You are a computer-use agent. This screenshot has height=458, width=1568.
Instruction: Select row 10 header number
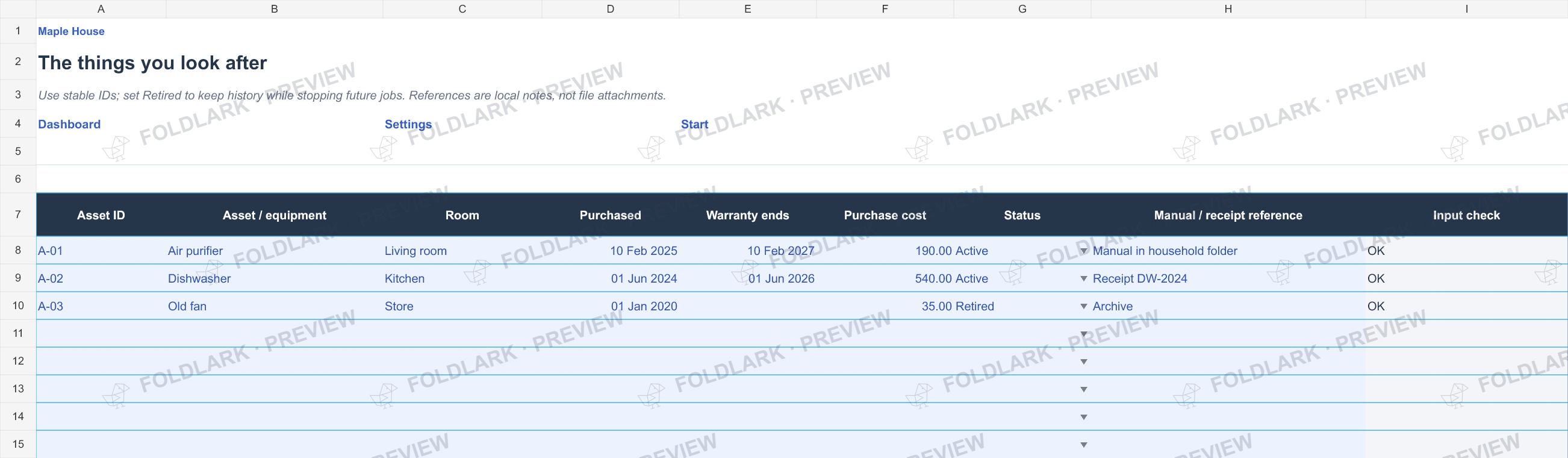[18, 306]
